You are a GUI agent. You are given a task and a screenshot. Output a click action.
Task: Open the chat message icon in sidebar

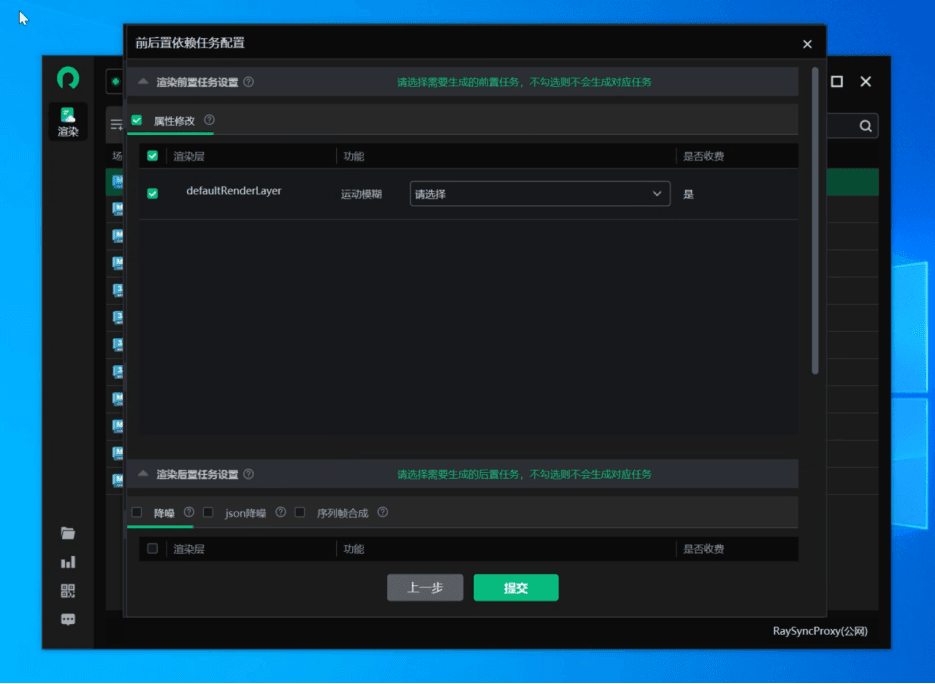tap(68, 619)
